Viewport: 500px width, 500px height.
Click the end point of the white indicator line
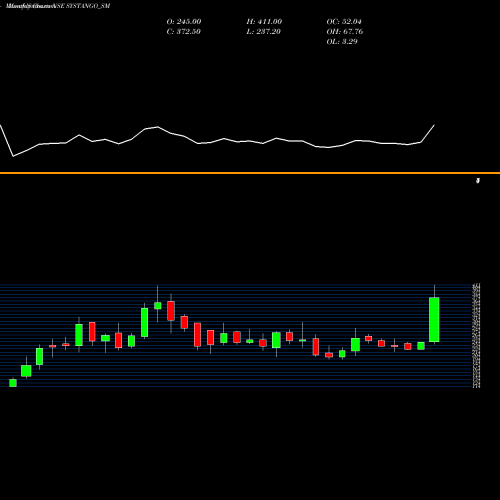(434, 125)
